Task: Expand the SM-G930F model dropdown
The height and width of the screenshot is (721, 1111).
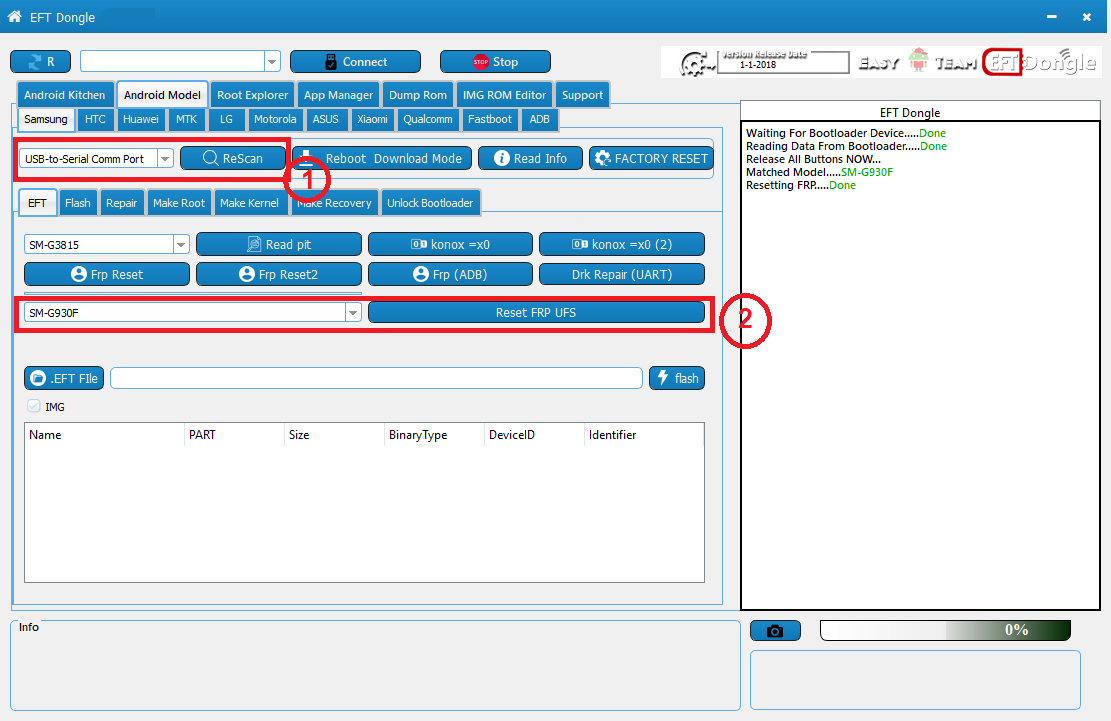Action: [353, 312]
